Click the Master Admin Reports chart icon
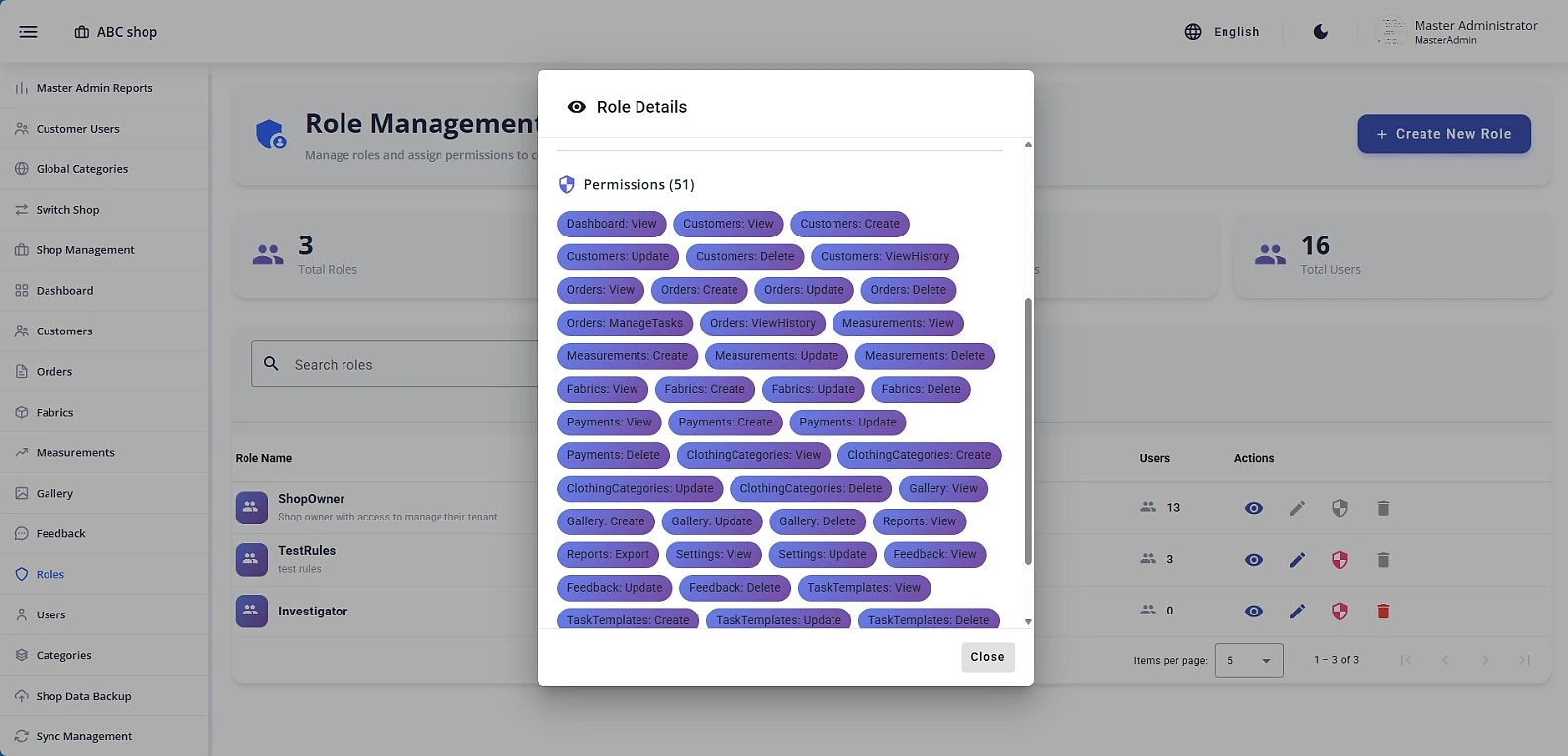1568x756 pixels. 22,88
